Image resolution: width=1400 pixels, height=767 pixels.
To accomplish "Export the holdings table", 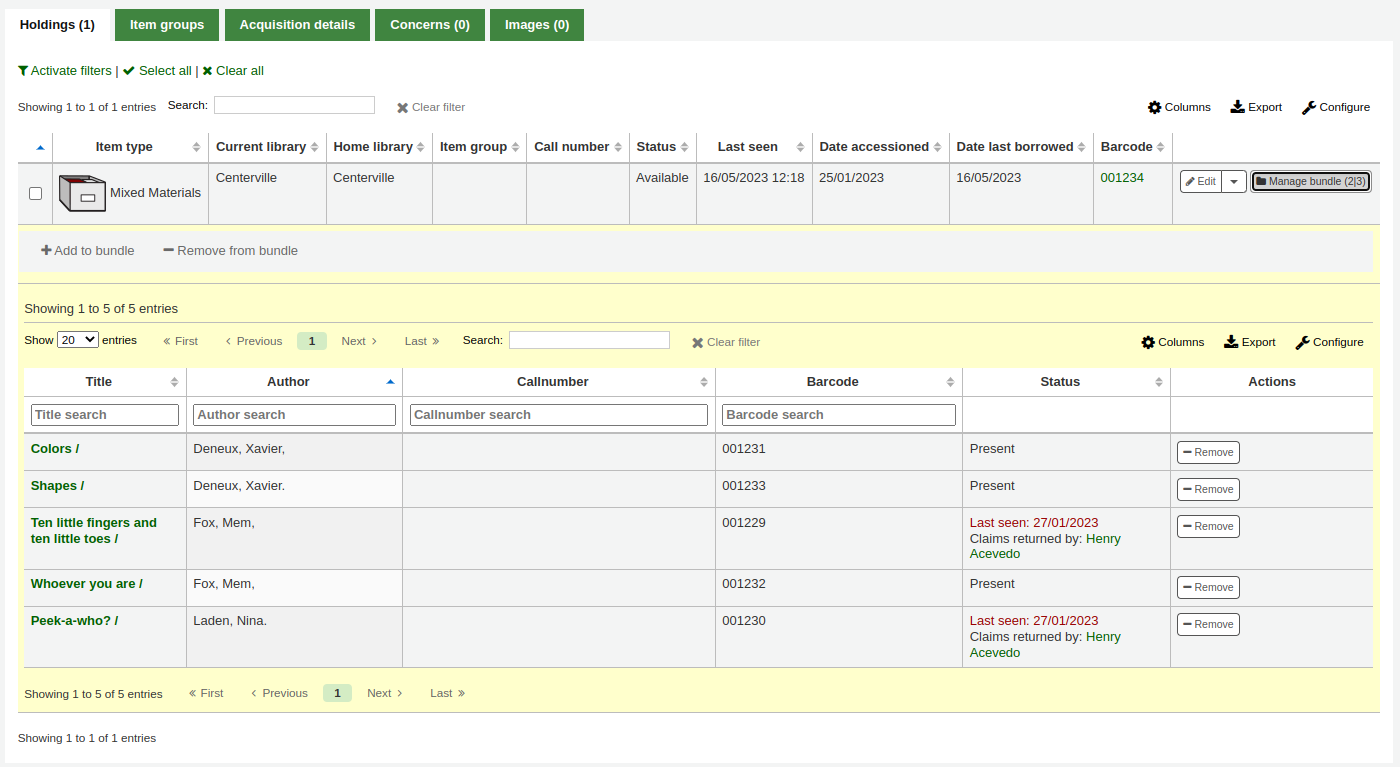I will coord(1255,107).
